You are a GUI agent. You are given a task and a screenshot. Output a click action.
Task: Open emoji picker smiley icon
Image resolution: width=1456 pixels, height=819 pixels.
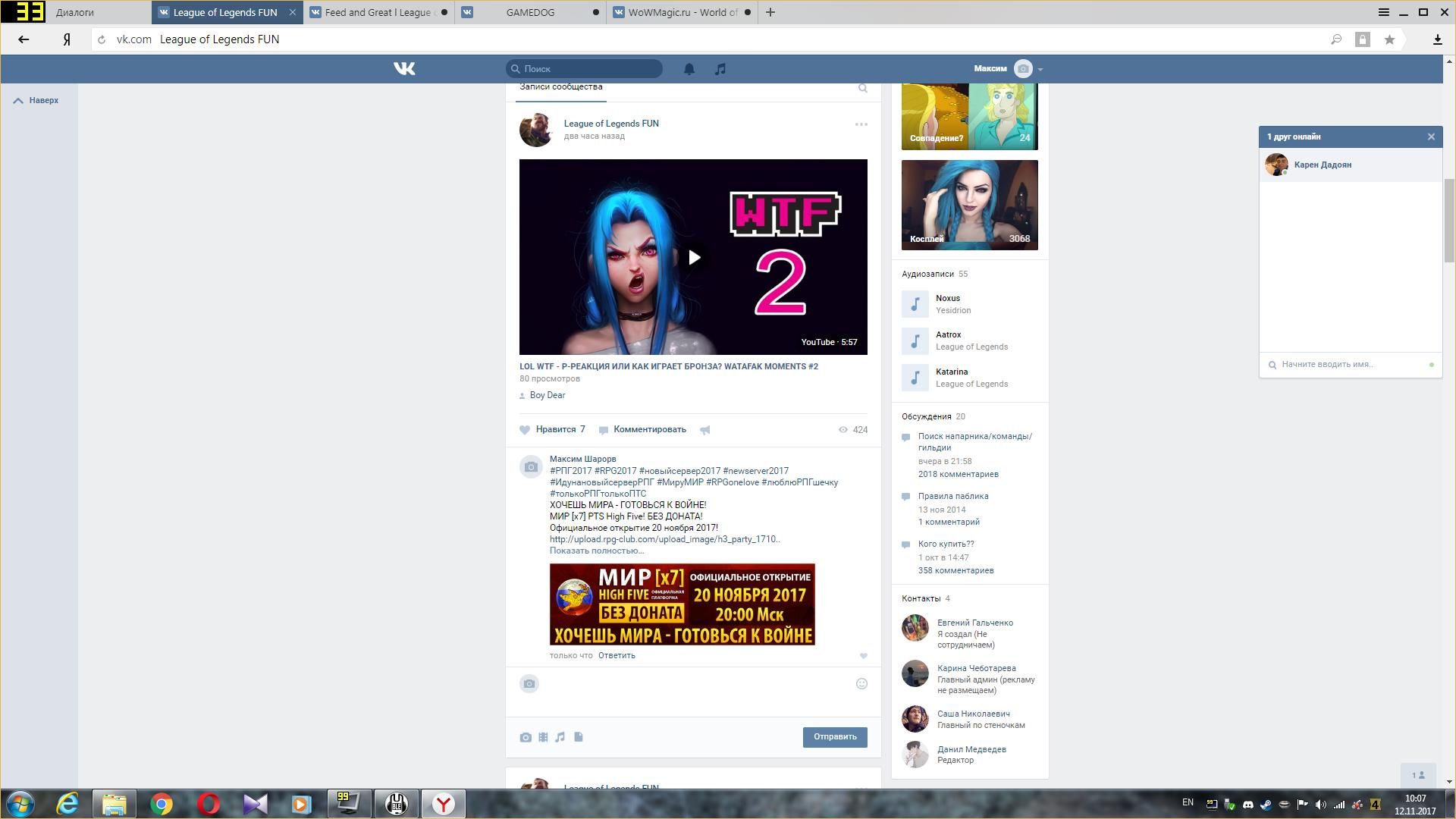861,684
